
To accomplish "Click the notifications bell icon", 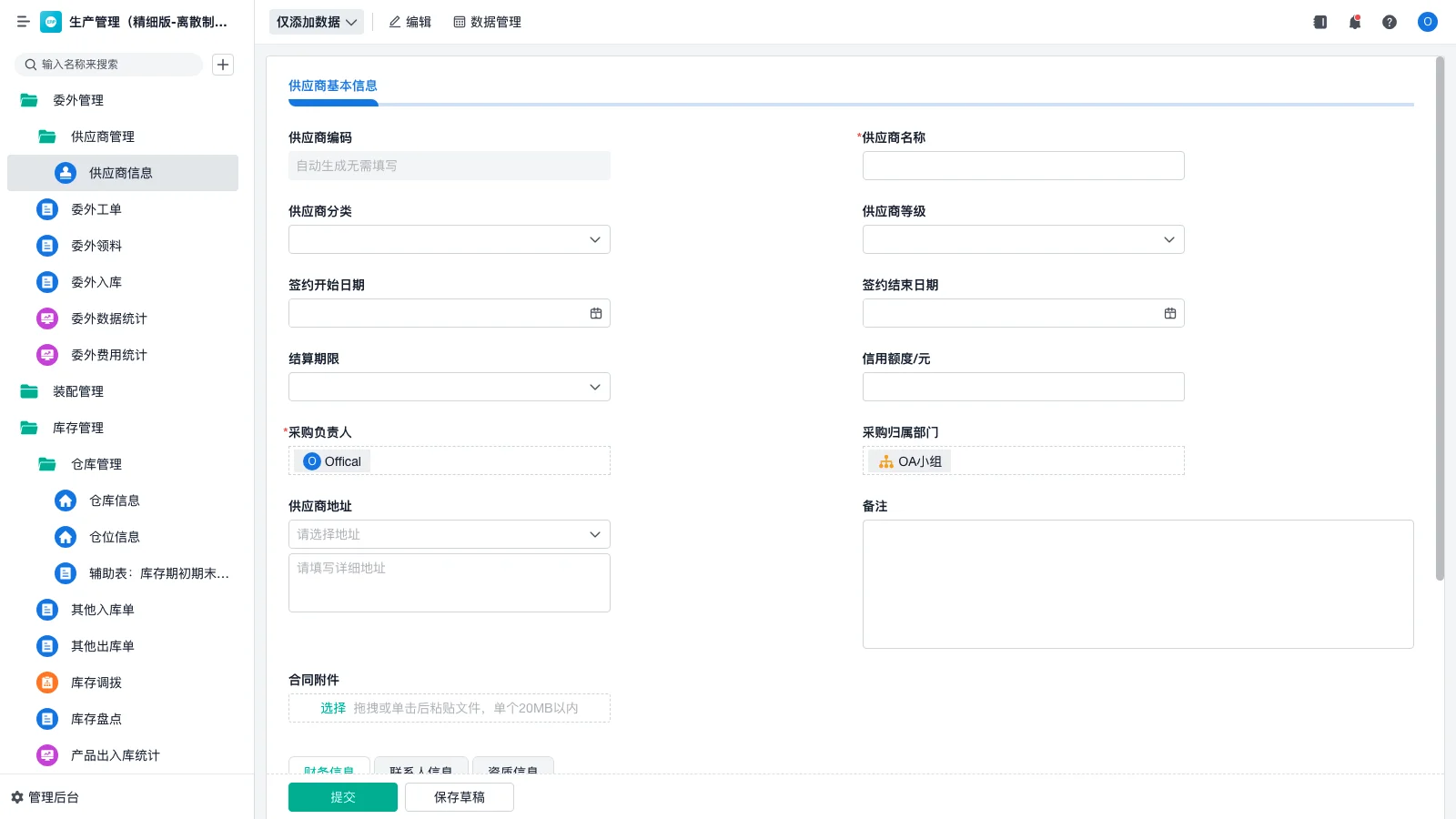I will click(1354, 22).
